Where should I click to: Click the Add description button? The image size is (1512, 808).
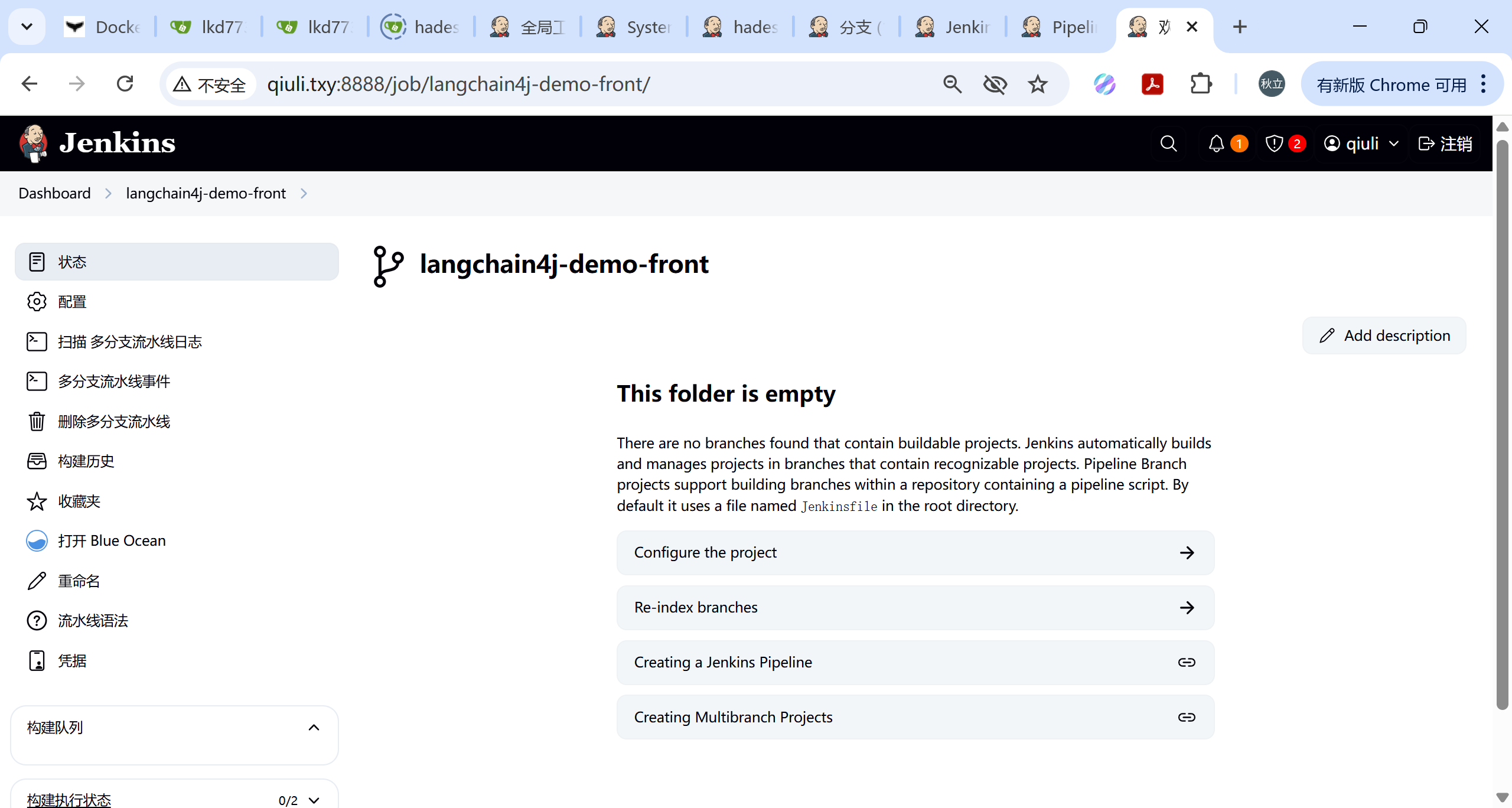pos(1384,335)
